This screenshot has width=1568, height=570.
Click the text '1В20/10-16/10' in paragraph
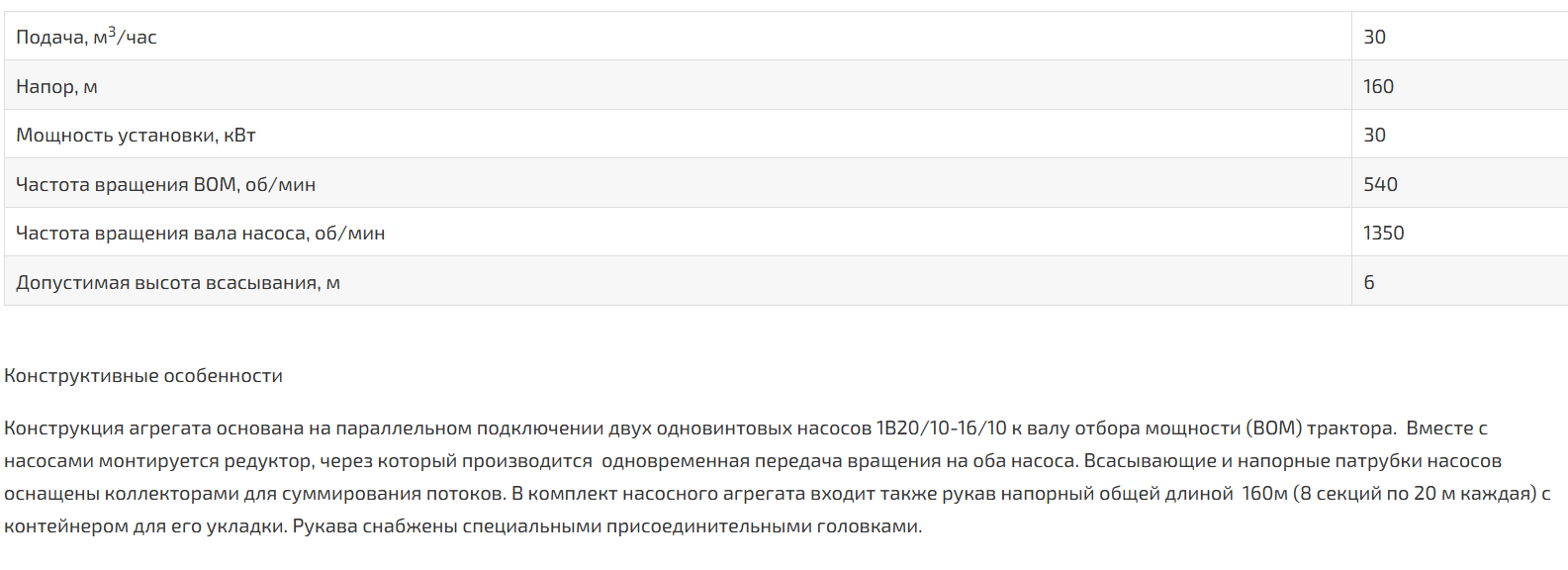pos(941,428)
